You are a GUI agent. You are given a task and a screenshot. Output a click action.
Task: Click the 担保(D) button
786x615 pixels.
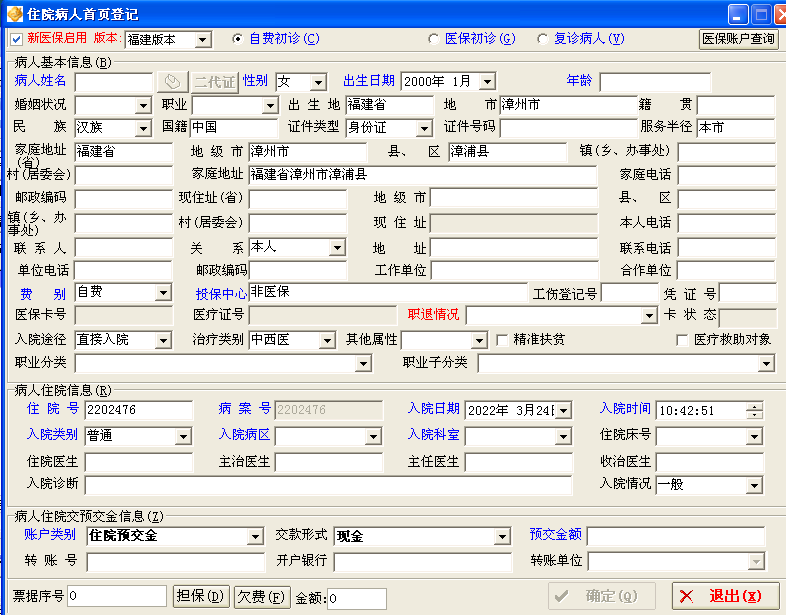(x=201, y=596)
